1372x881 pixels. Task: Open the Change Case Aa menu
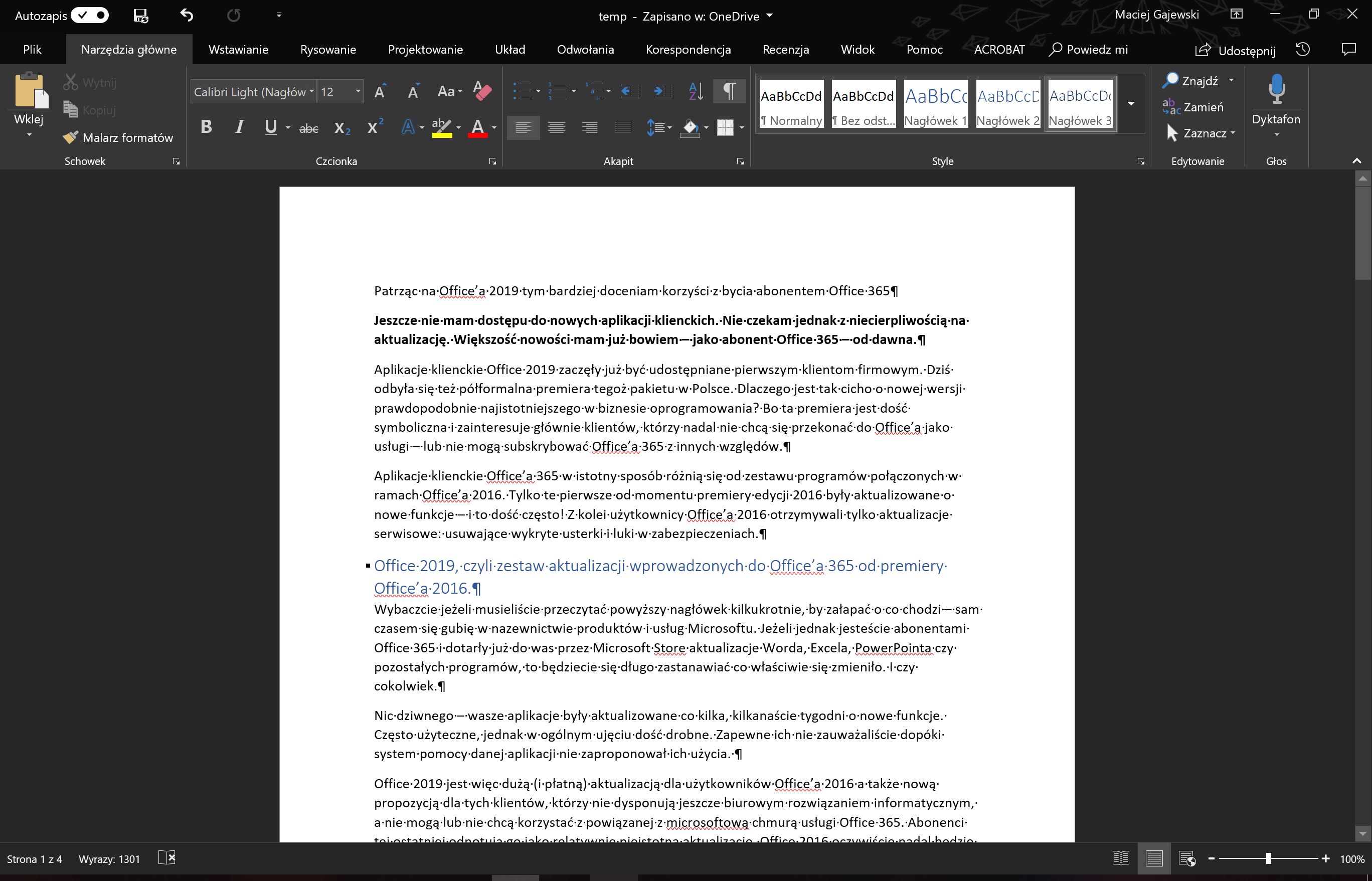pos(449,92)
